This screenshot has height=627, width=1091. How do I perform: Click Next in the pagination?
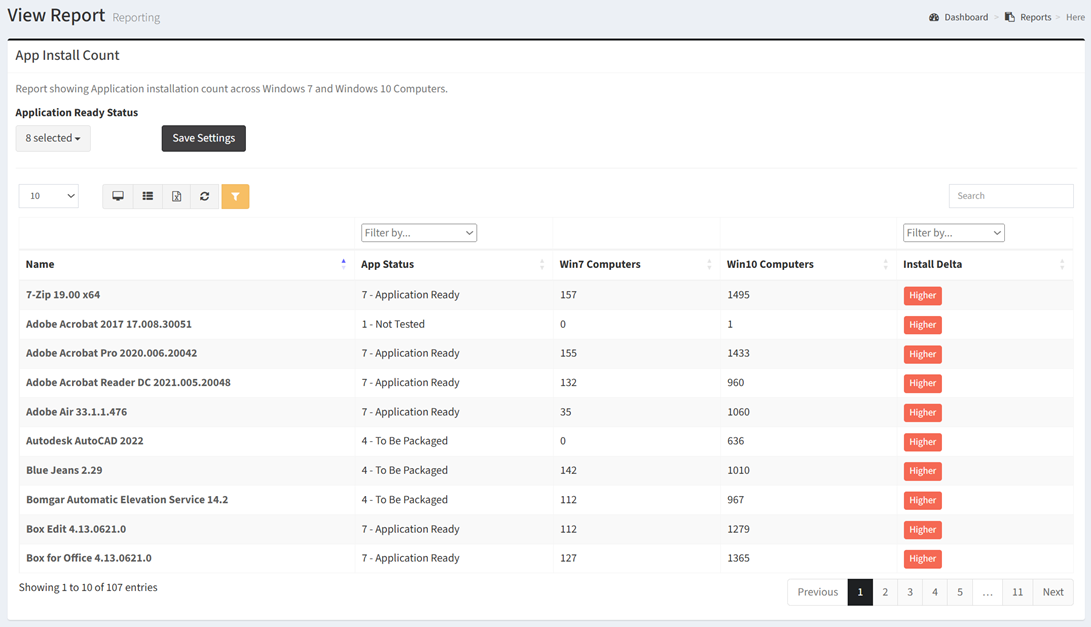pyautogui.click(x=1052, y=592)
